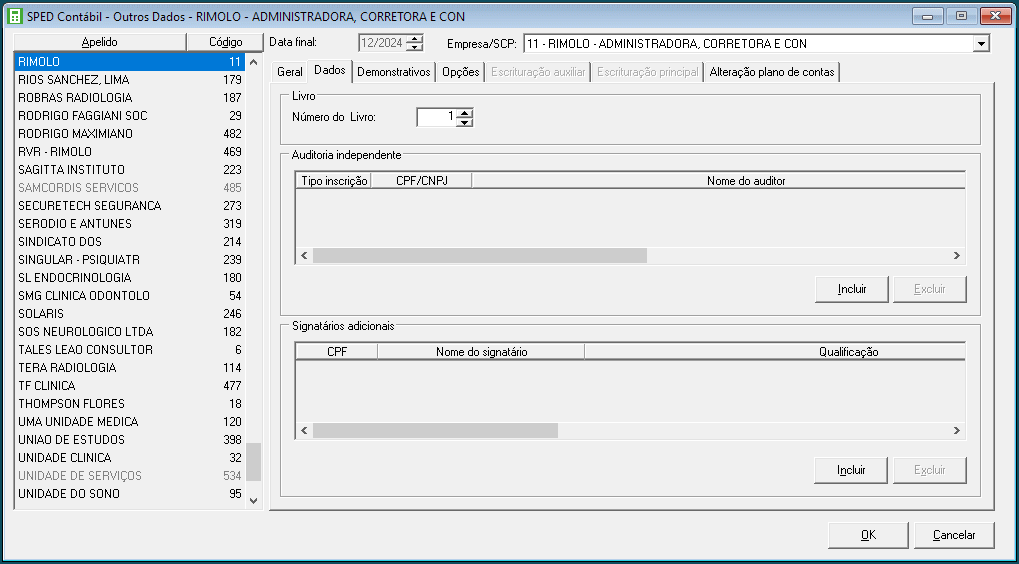Click the company list scroll down arrow
Viewport: 1019px width, 564px height.
point(253,501)
